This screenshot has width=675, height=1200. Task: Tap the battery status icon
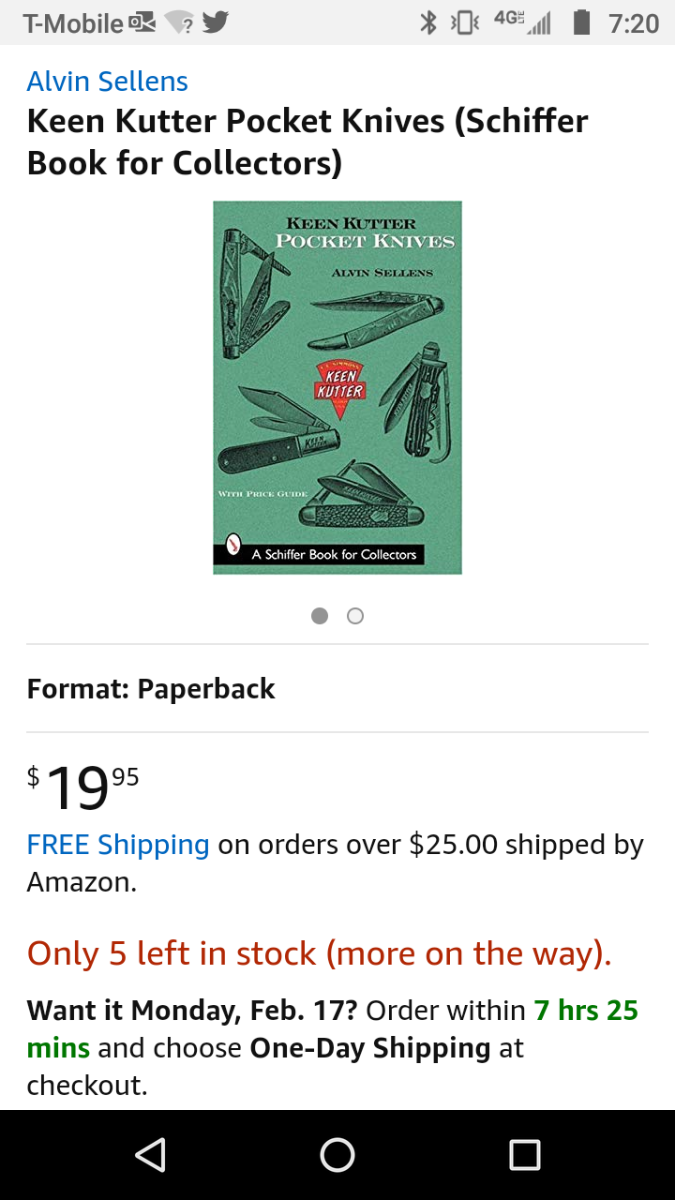click(582, 22)
